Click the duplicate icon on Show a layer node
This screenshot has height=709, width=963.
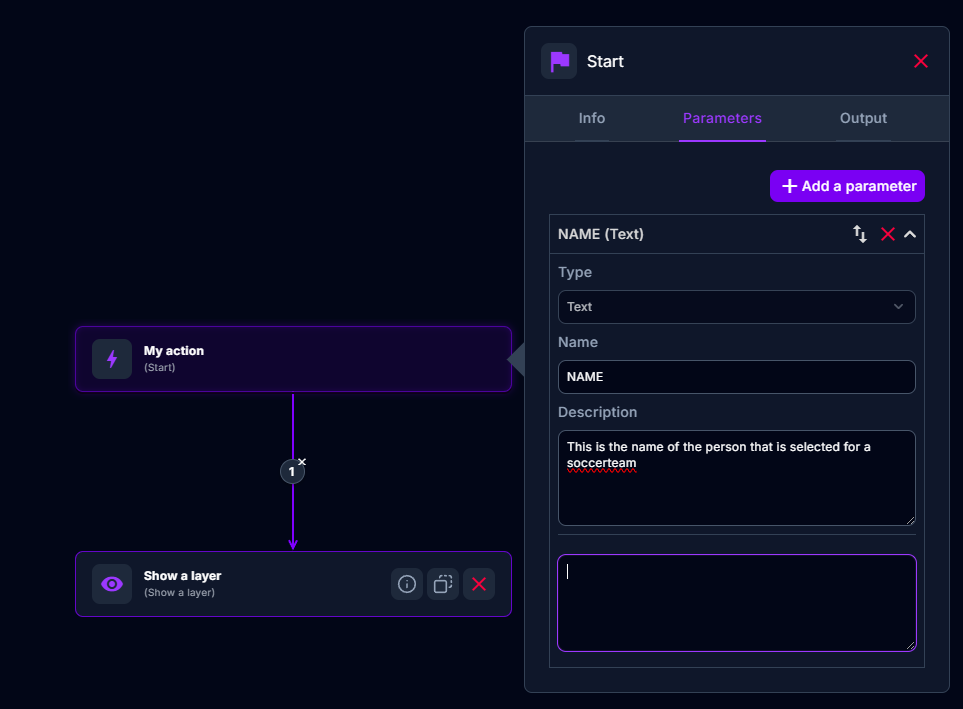tap(442, 584)
